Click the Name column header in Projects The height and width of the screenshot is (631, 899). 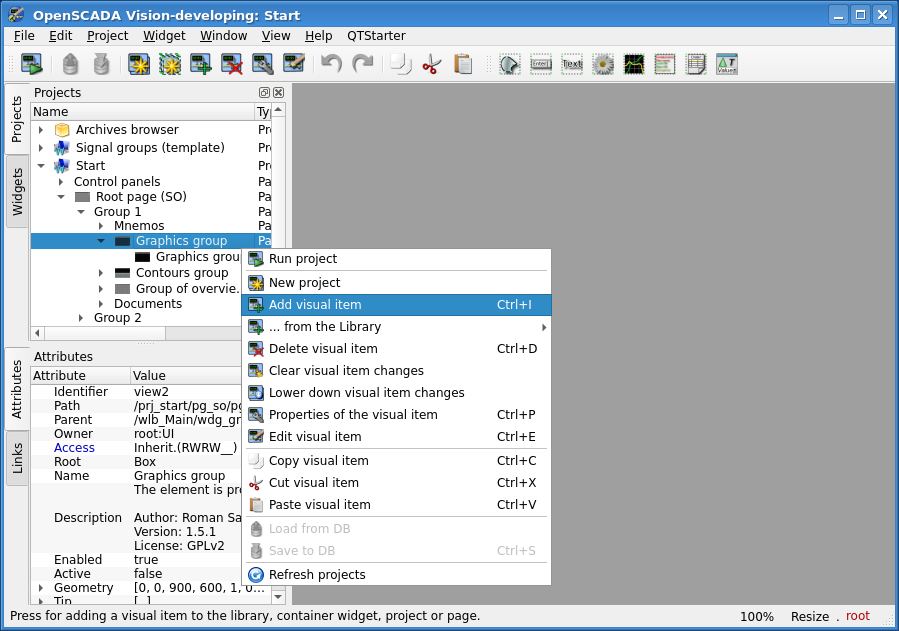(x=143, y=112)
